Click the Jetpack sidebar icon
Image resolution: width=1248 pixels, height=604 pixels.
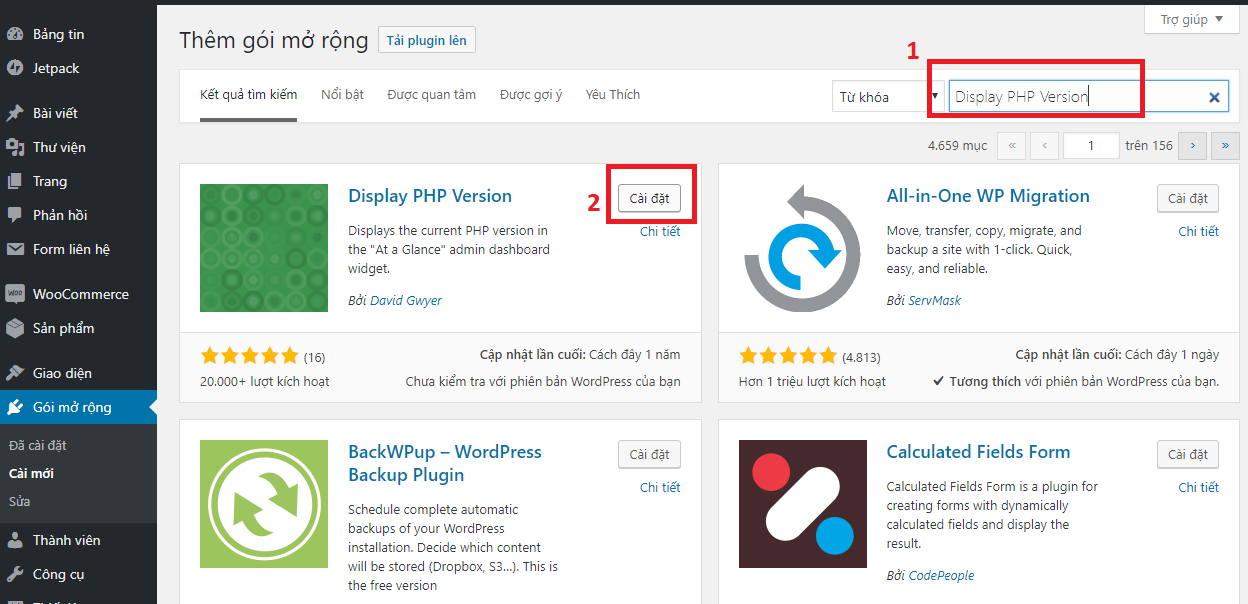point(15,68)
